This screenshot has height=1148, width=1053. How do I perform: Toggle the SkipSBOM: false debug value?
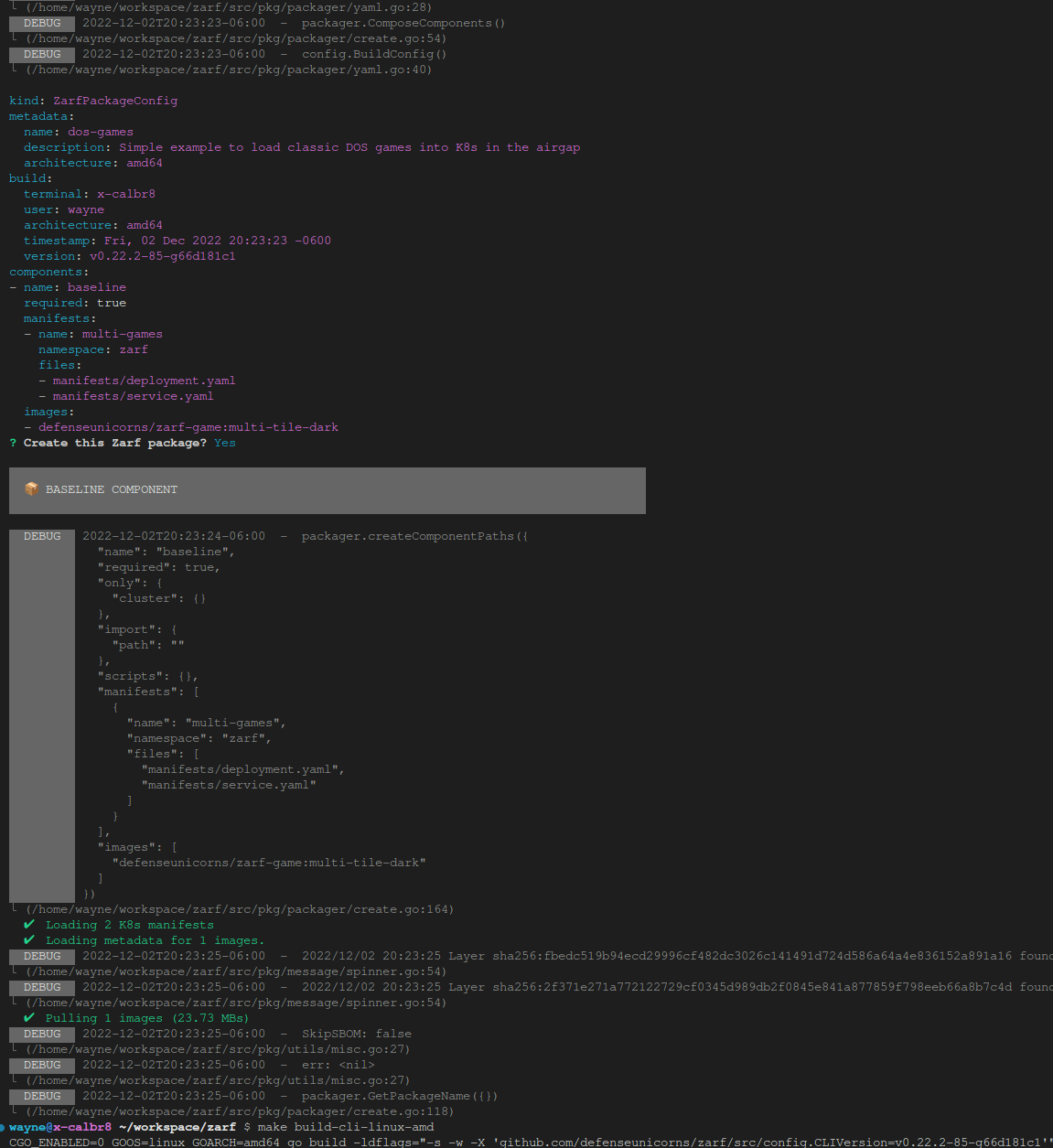tap(394, 1034)
